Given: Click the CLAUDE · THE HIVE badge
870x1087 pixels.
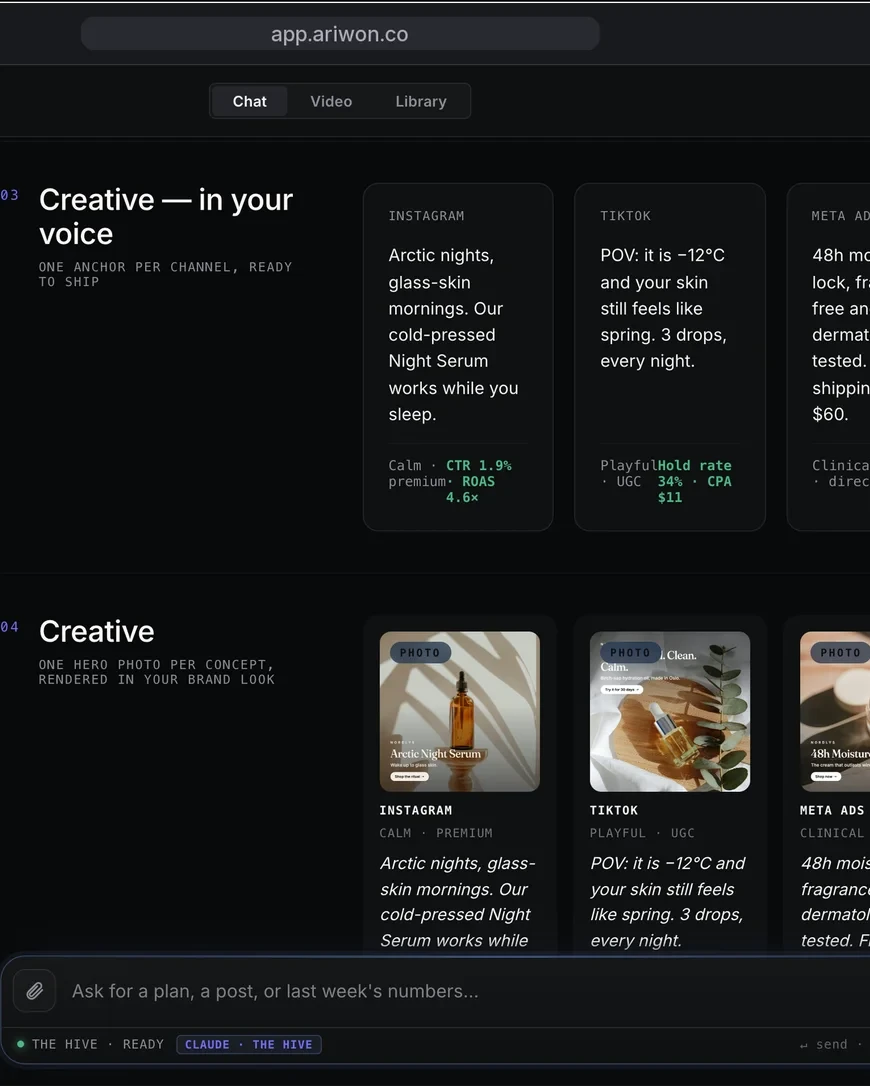Looking at the screenshot, I should click(x=249, y=1044).
